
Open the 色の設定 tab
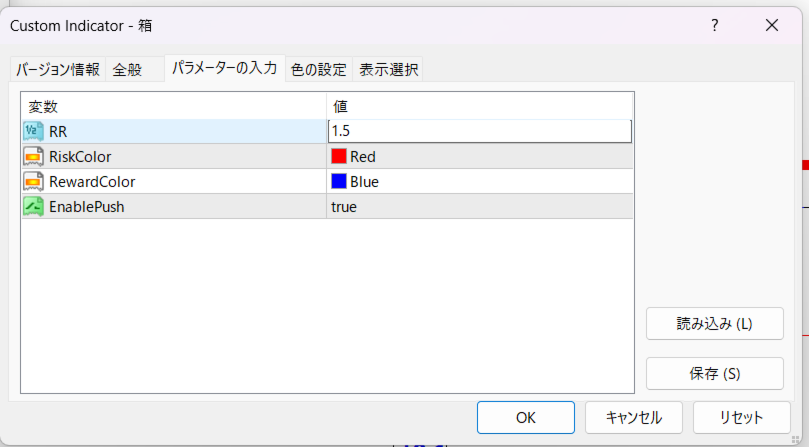pyautogui.click(x=318, y=69)
